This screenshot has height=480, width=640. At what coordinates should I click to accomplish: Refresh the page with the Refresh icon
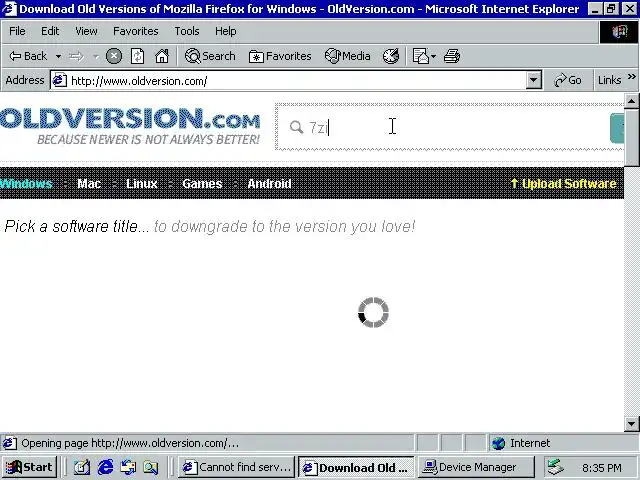138,56
